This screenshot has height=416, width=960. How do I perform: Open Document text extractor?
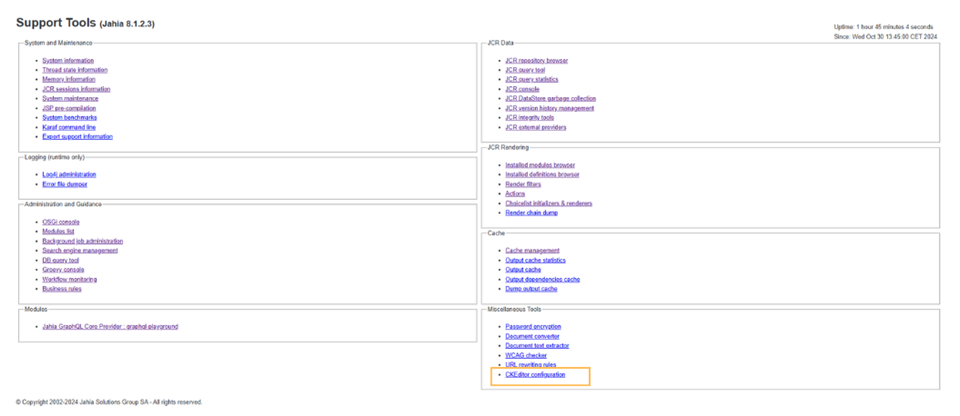[x=537, y=346]
